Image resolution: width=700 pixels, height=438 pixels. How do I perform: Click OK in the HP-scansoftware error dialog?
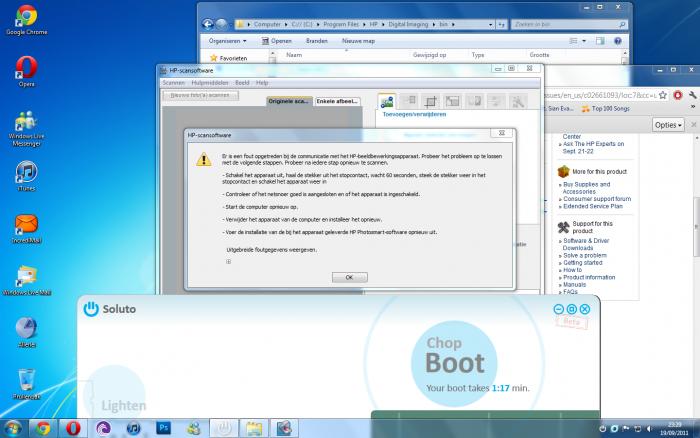point(350,277)
